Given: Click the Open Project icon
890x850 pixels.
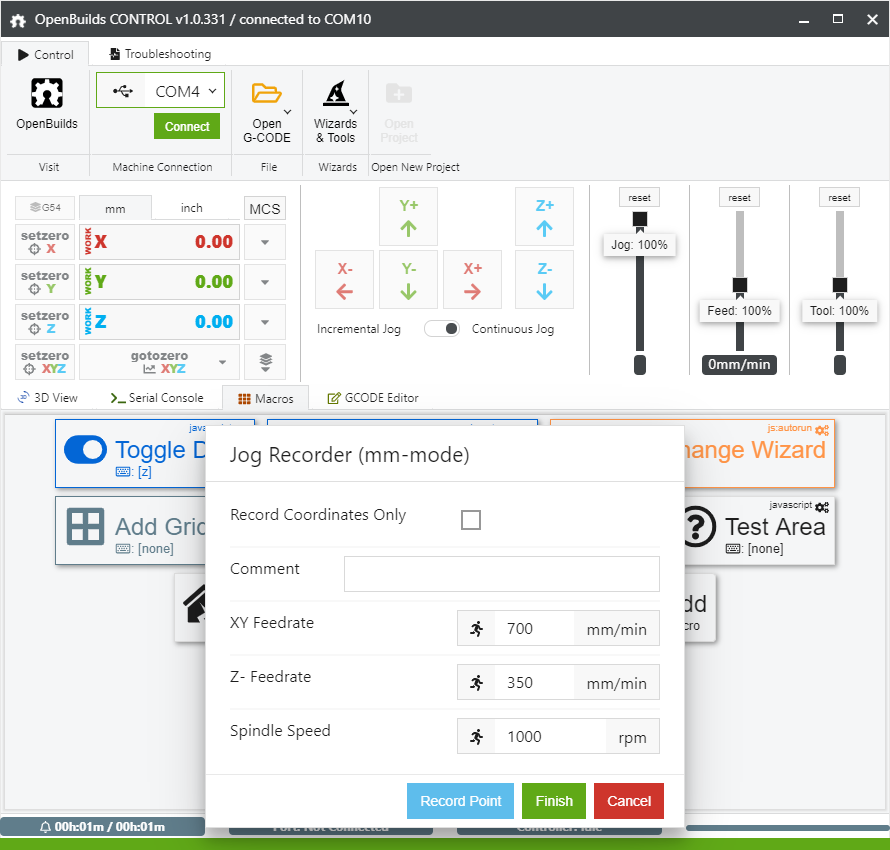Looking at the screenshot, I should click(x=399, y=93).
